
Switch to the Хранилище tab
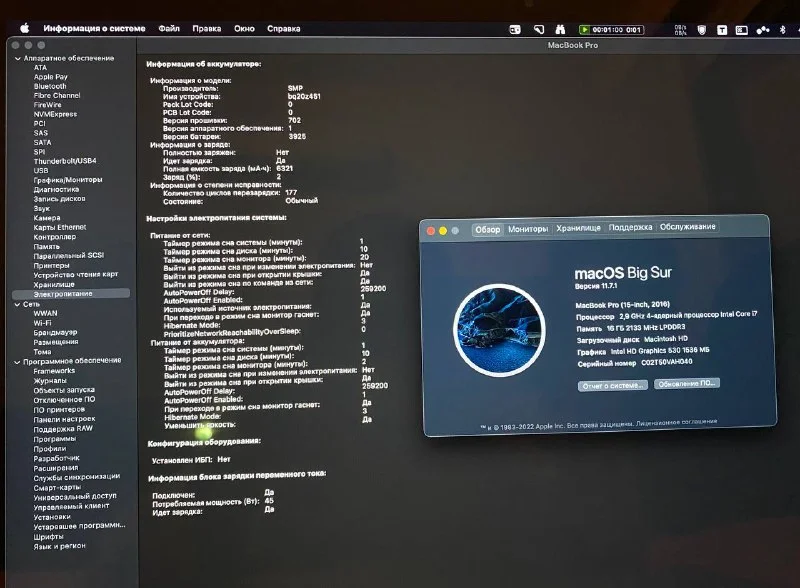tap(579, 228)
